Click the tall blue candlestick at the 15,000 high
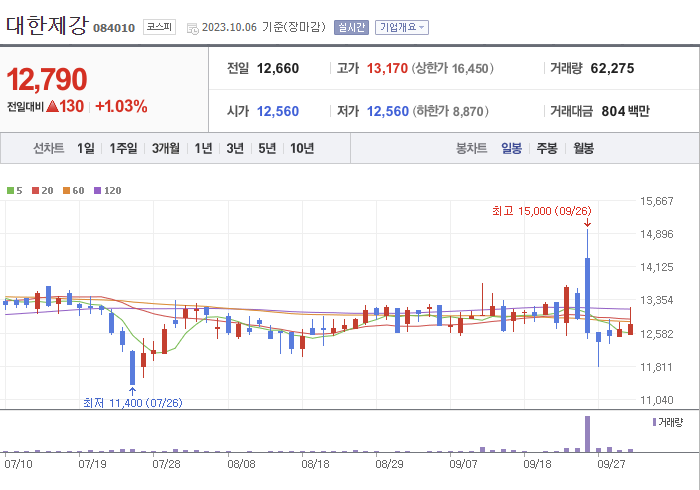Screen dimensions: 700x490 pos(588,283)
